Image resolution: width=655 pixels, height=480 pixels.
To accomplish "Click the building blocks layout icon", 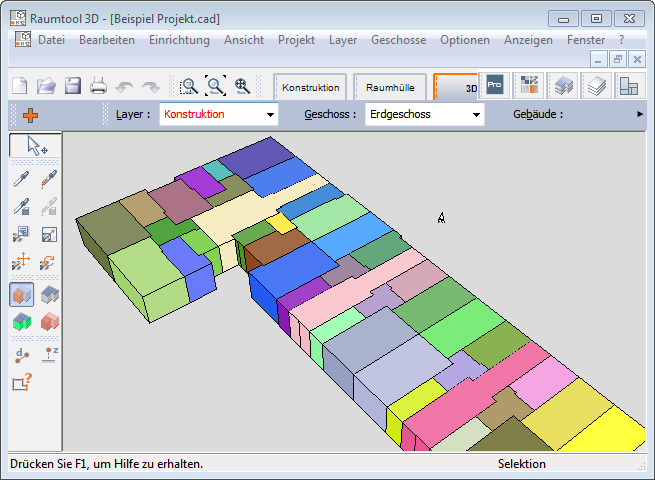I will [629, 85].
